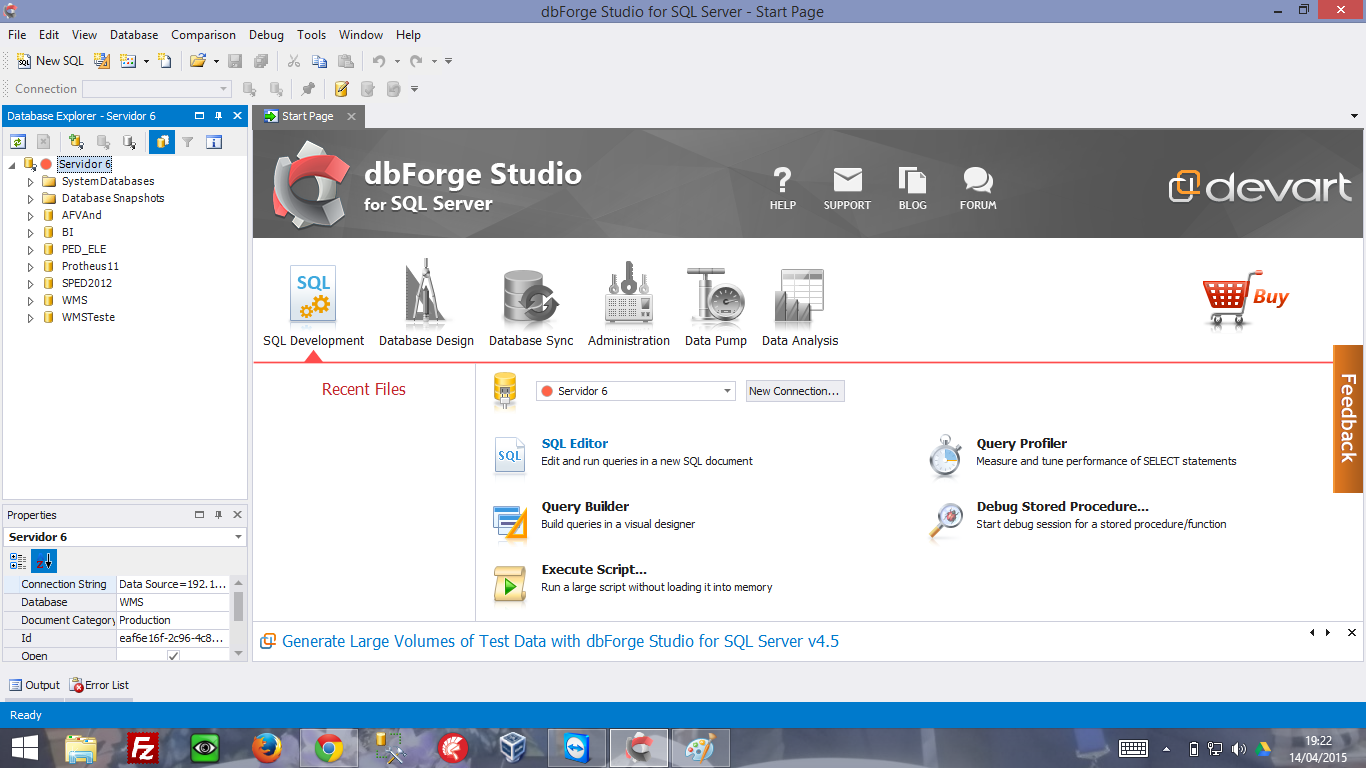This screenshot has height=768, width=1366.
Task: Open the Servidor 6 connection dropdown
Action: click(x=727, y=390)
